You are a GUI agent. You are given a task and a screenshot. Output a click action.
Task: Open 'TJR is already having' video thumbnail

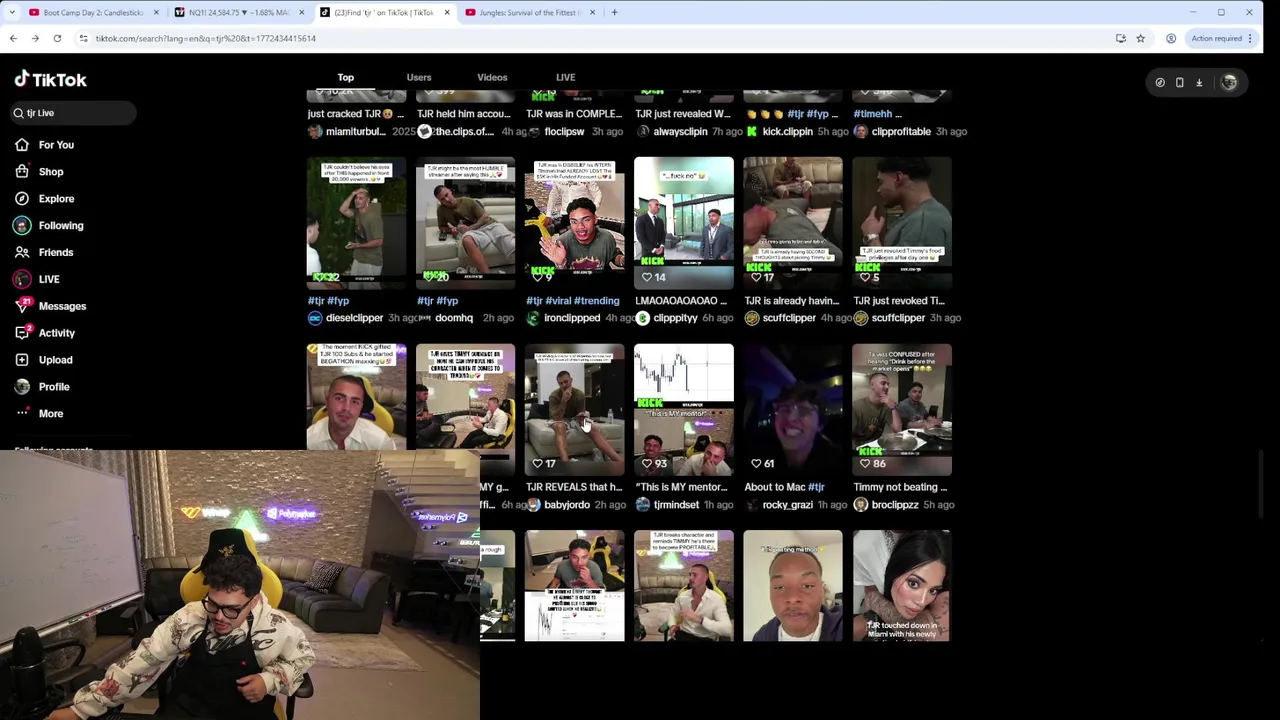(793, 223)
